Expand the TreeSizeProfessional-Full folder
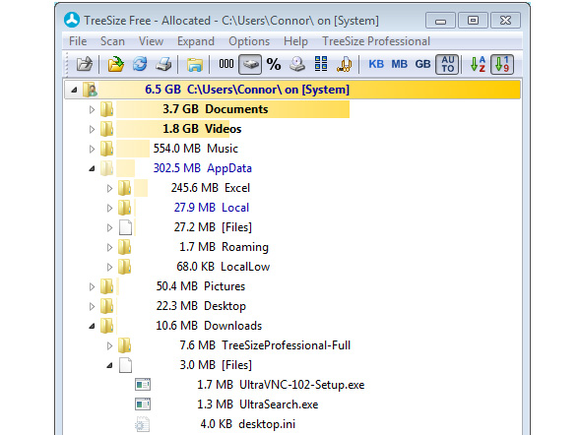 (x=109, y=346)
